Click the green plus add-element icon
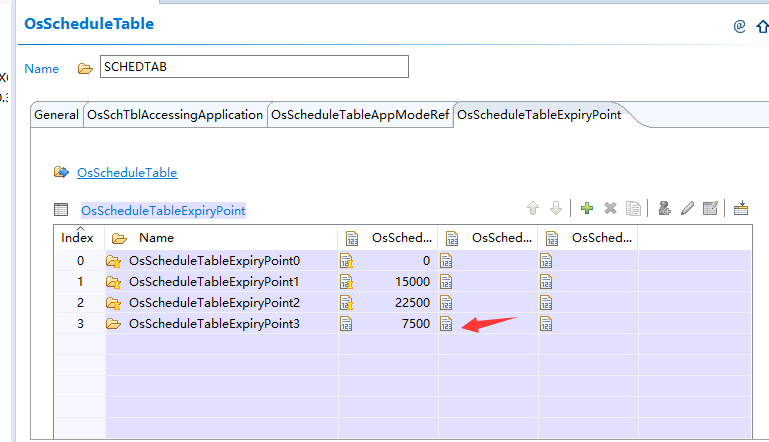 587,208
